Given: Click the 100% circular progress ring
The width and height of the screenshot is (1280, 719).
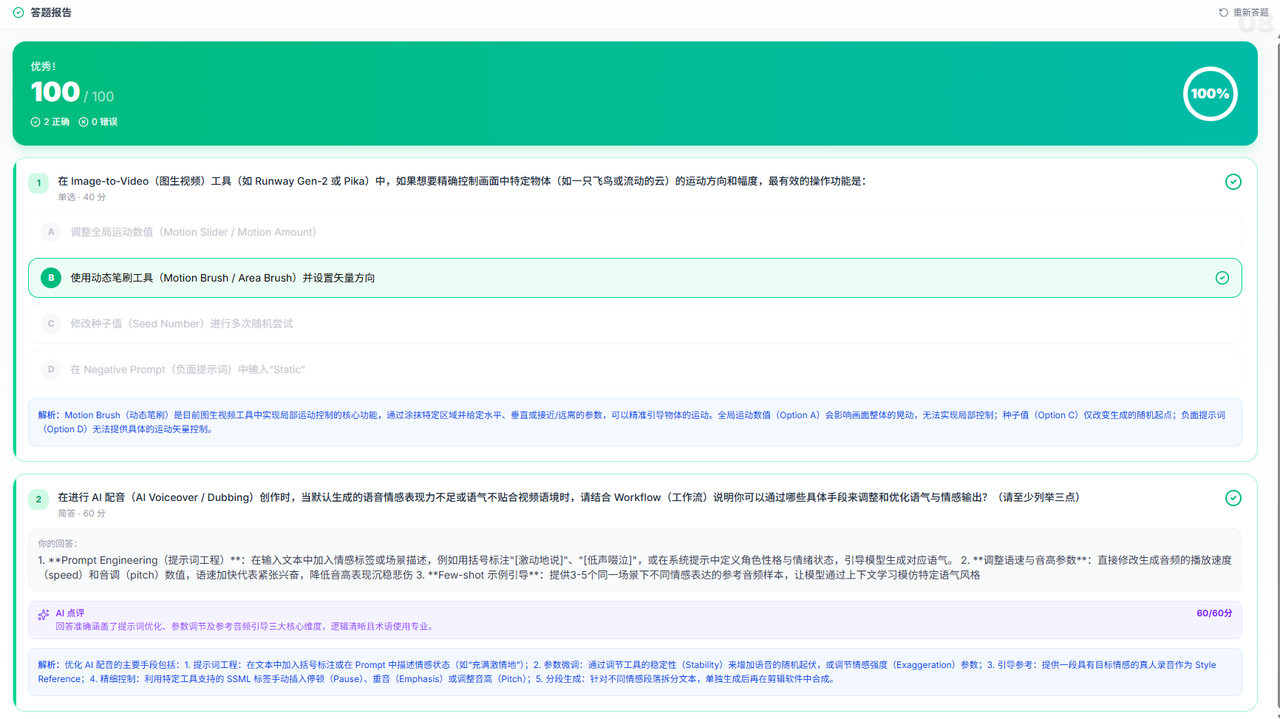Looking at the screenshot, I should coord(1210,94).
